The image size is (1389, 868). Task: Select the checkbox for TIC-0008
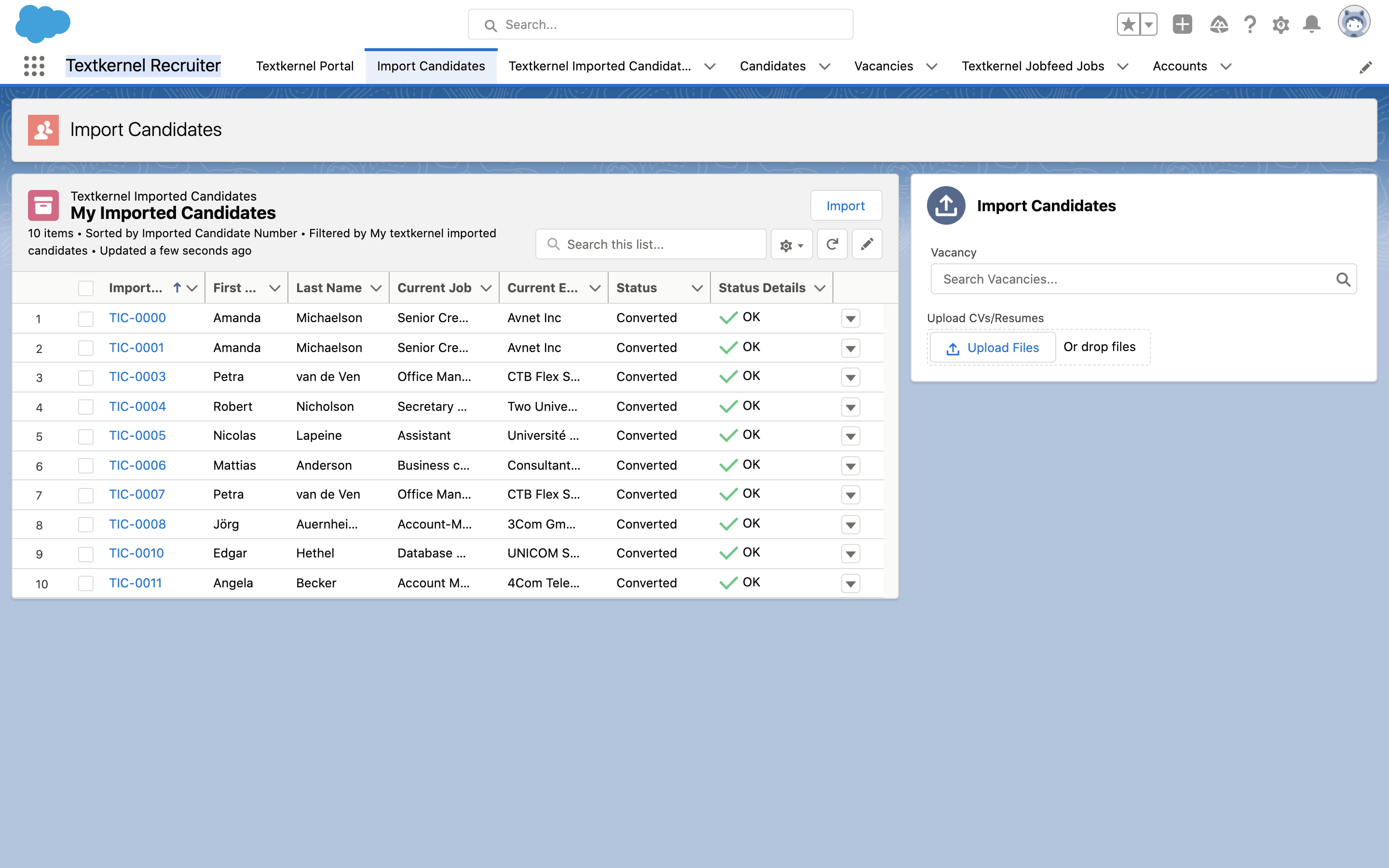[85, 525]
